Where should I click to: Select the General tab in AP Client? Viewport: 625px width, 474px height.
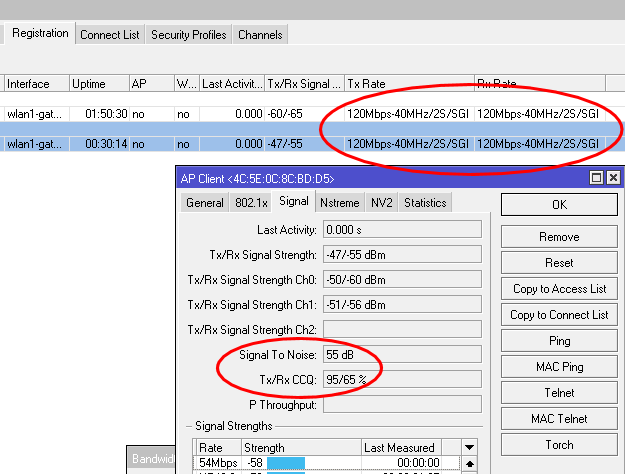tap(205, 203)
